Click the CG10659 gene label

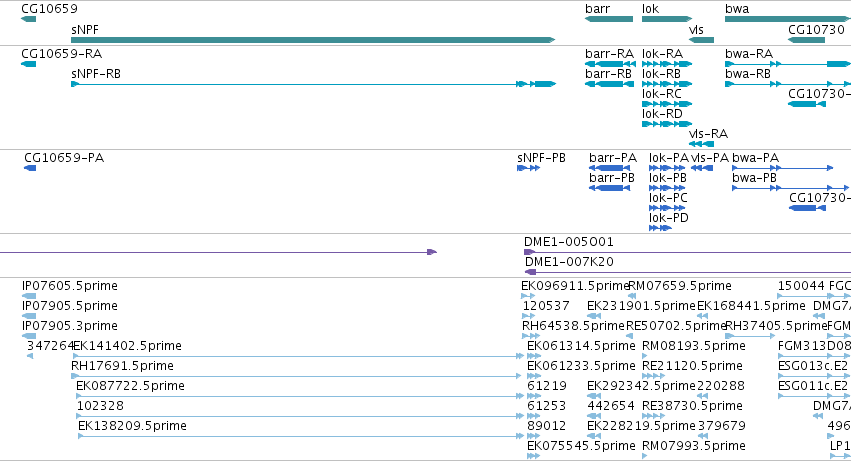(x=49, y=9)
